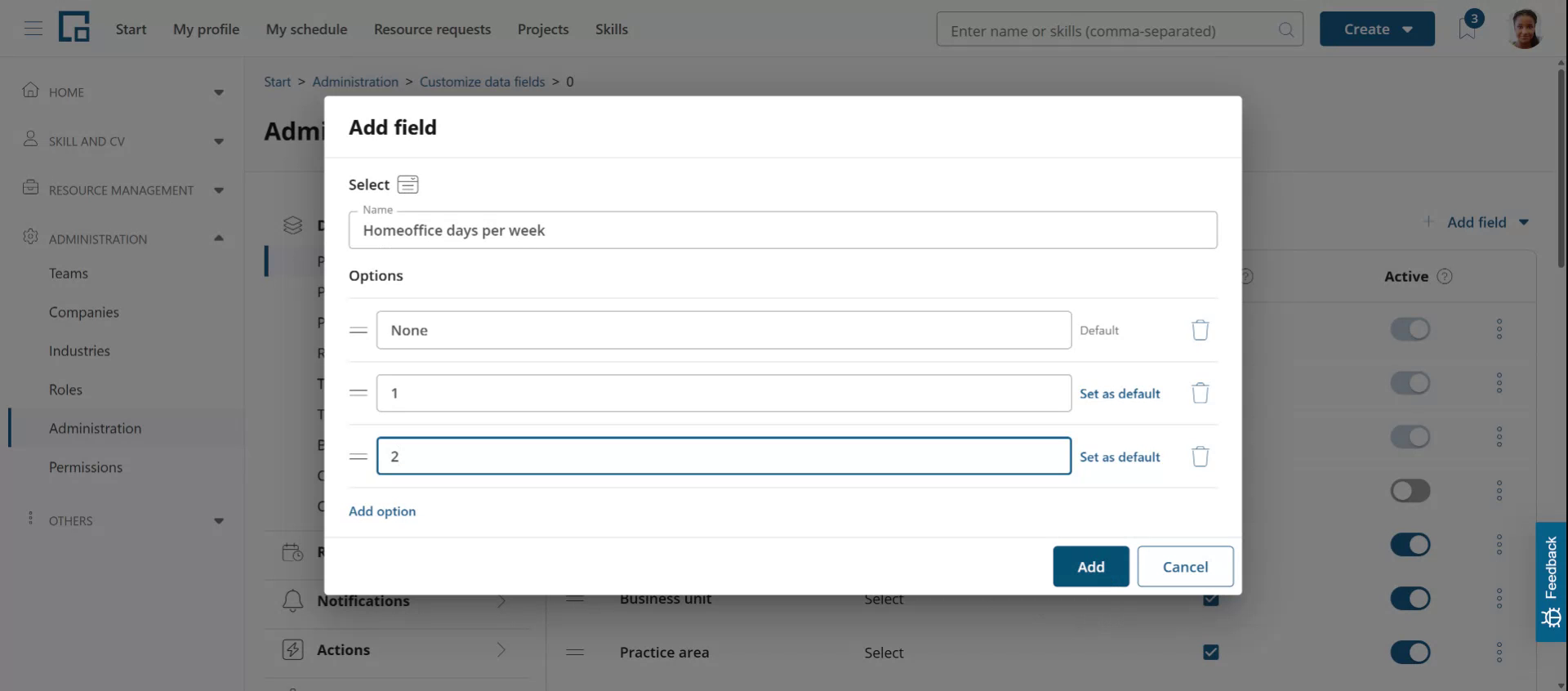Grab the drag handle of option '2'

coord(358,457)
